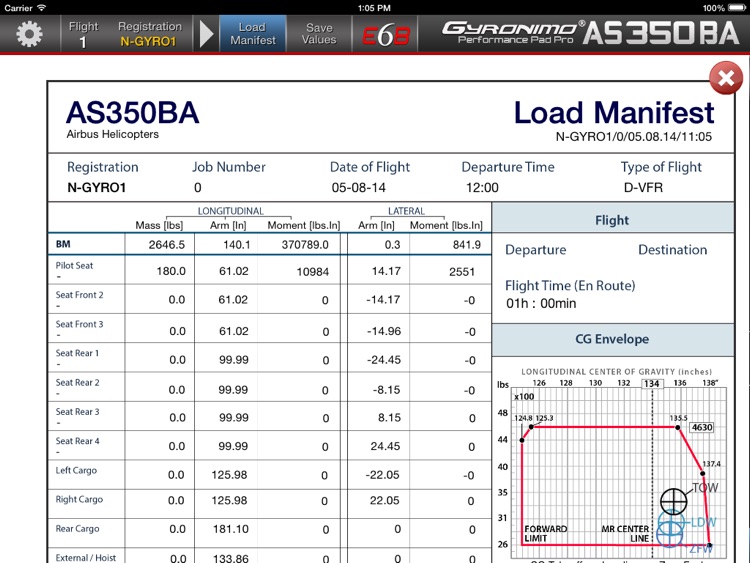This screenshot has height=563, width=750.
Task: Tap the Flight section header
Action: tap(613, 220)
